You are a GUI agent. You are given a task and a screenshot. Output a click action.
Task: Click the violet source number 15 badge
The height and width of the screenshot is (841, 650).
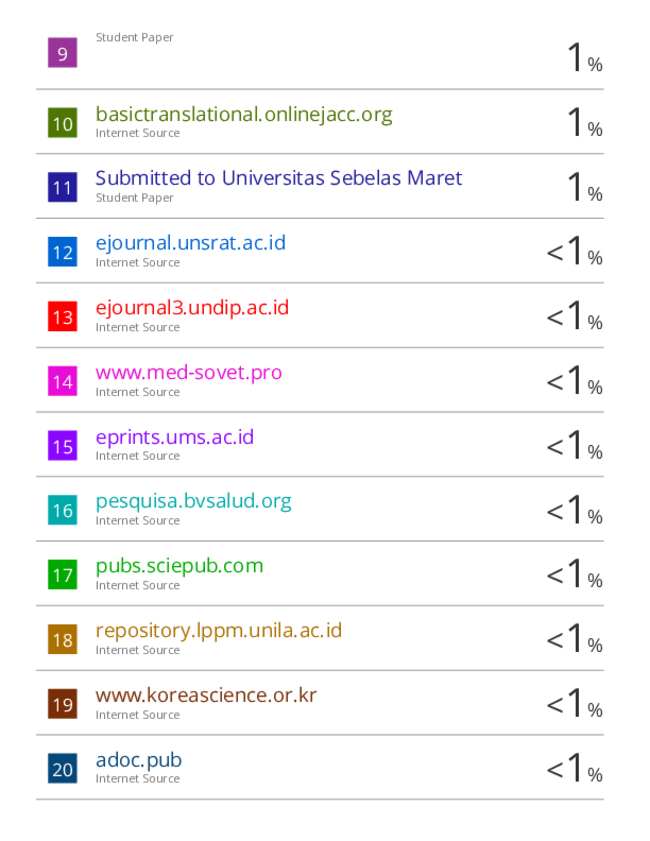pos(62,445)
